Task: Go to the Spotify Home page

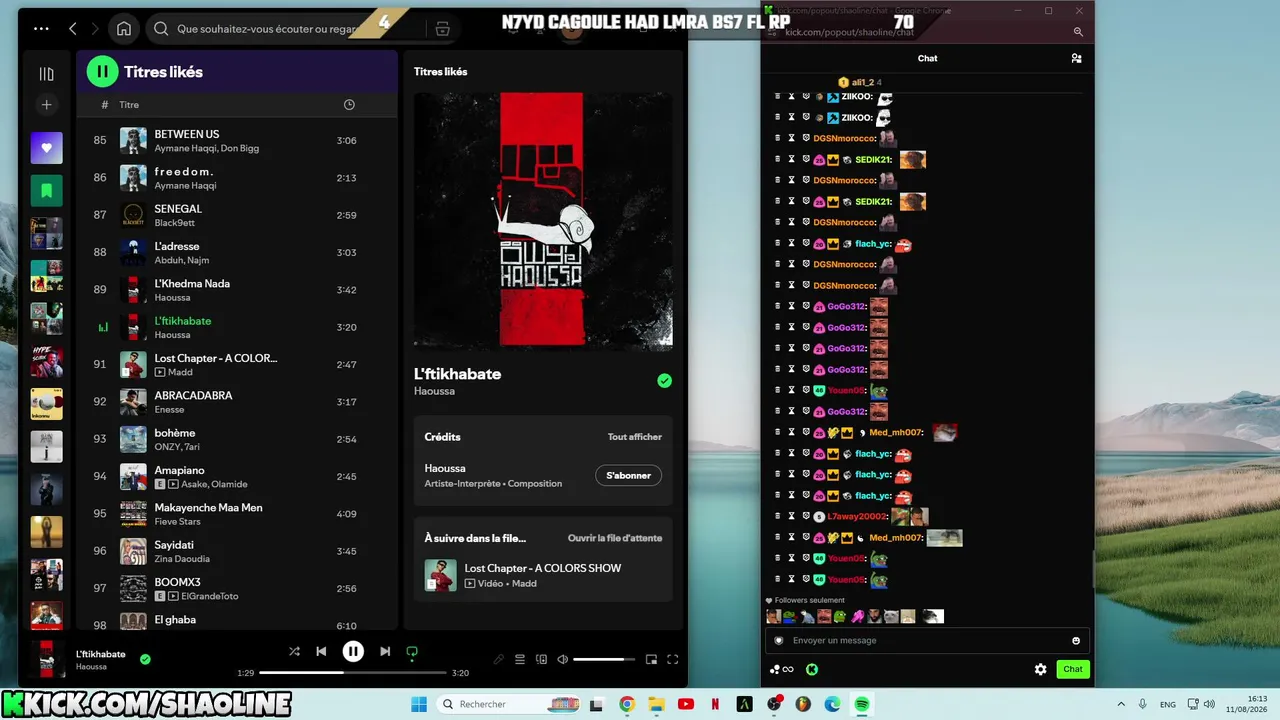Action: (x=124, y=29)
